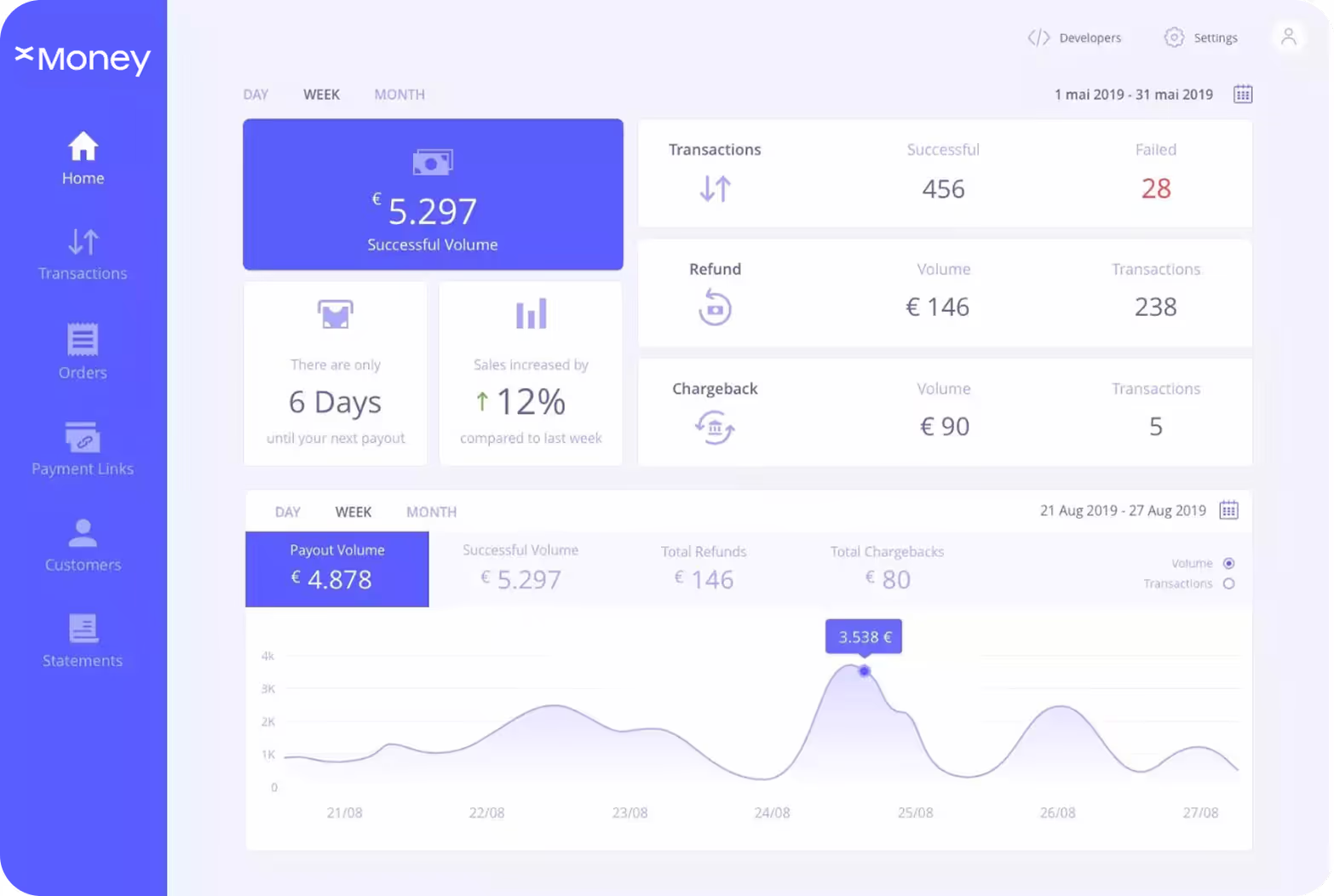The image size is (1334, 896).
Task: Click the 1 mai 2019 - 31 mai 2019 date range
Action: [1133, 95]
